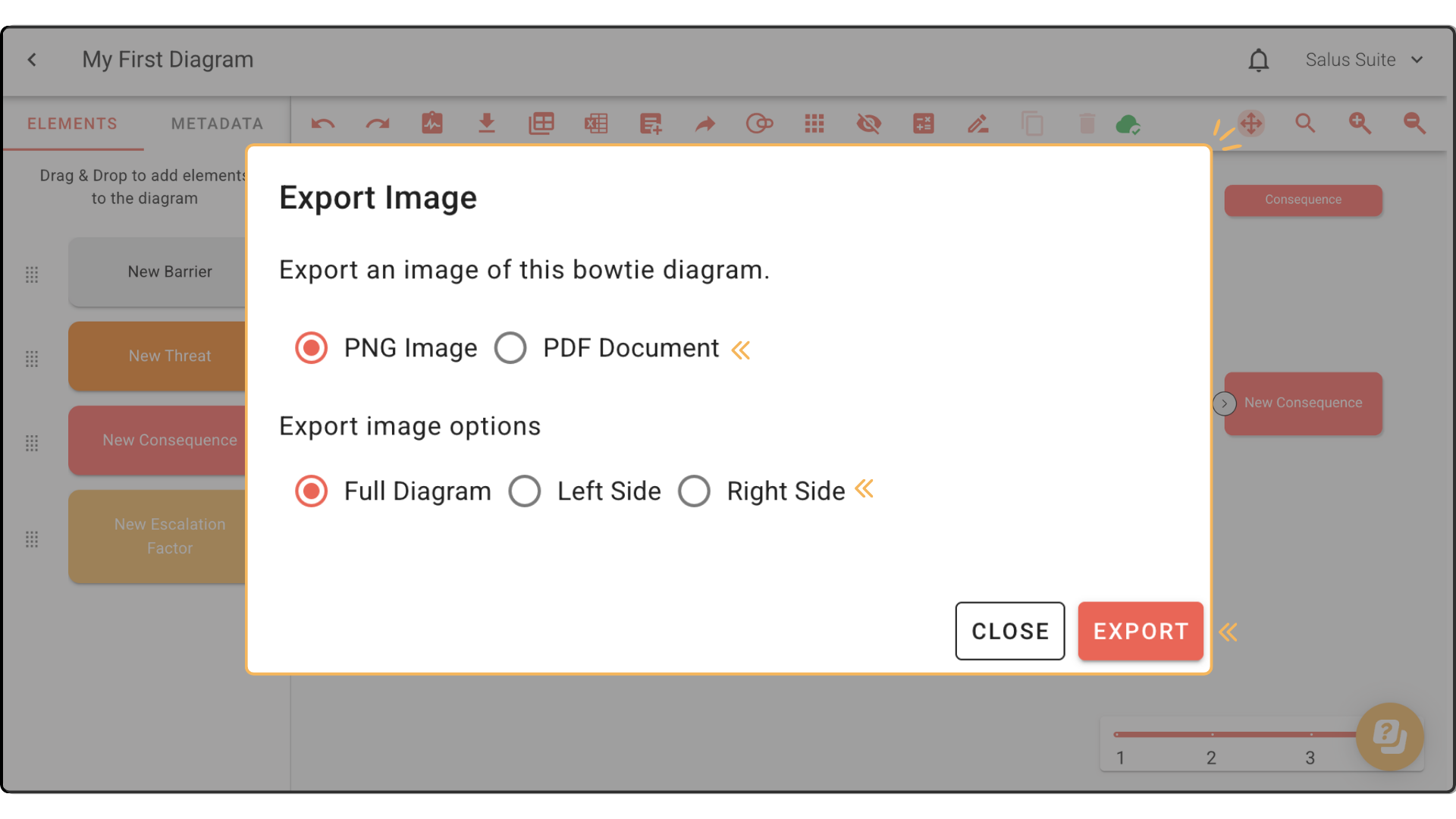The image size is (1456, 819).
Task: Expand the New Consequence node chevron
Action: 1224,403
